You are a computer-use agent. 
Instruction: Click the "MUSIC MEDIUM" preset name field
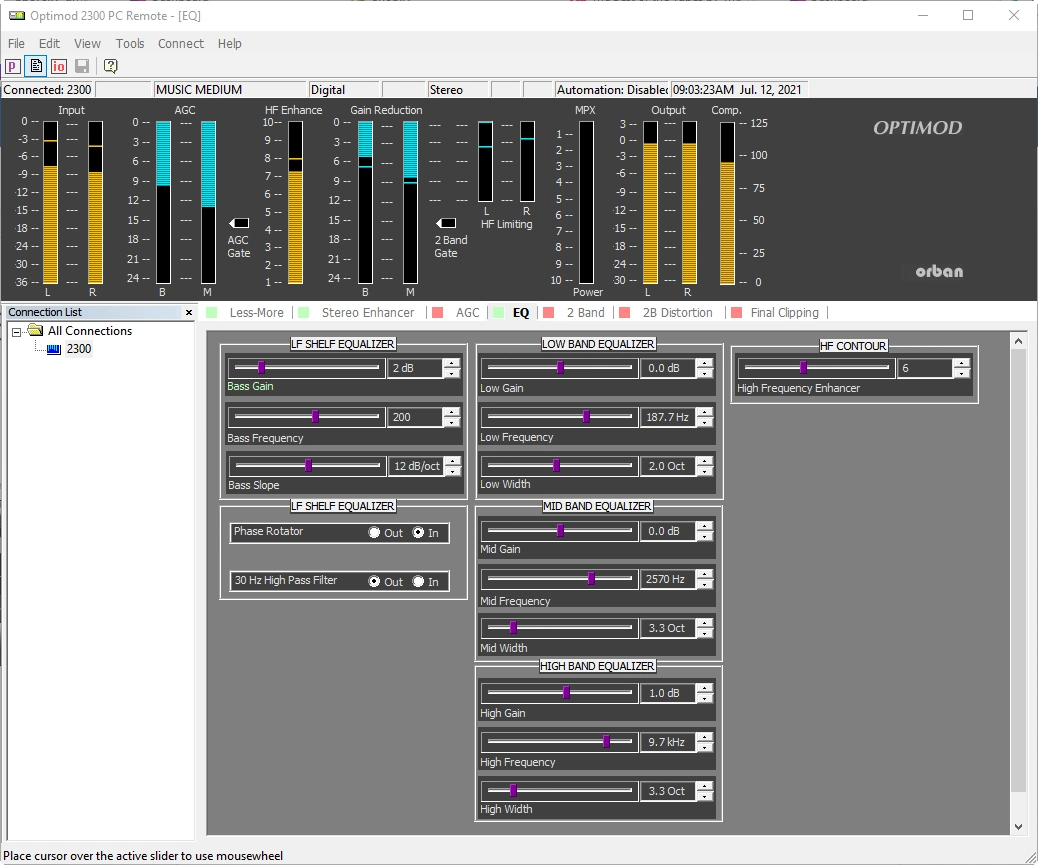click(230, 89)
